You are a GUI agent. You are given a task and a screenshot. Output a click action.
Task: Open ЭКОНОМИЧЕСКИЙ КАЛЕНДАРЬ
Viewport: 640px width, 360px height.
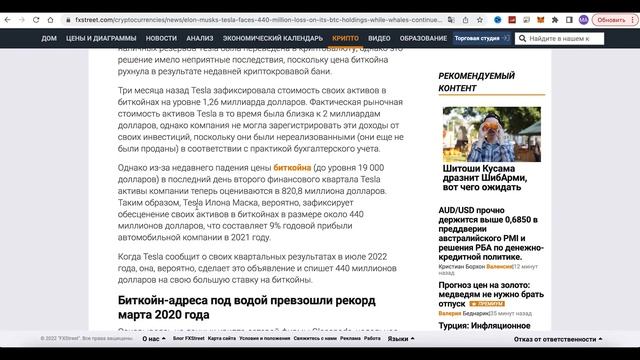tap(273, 38)
